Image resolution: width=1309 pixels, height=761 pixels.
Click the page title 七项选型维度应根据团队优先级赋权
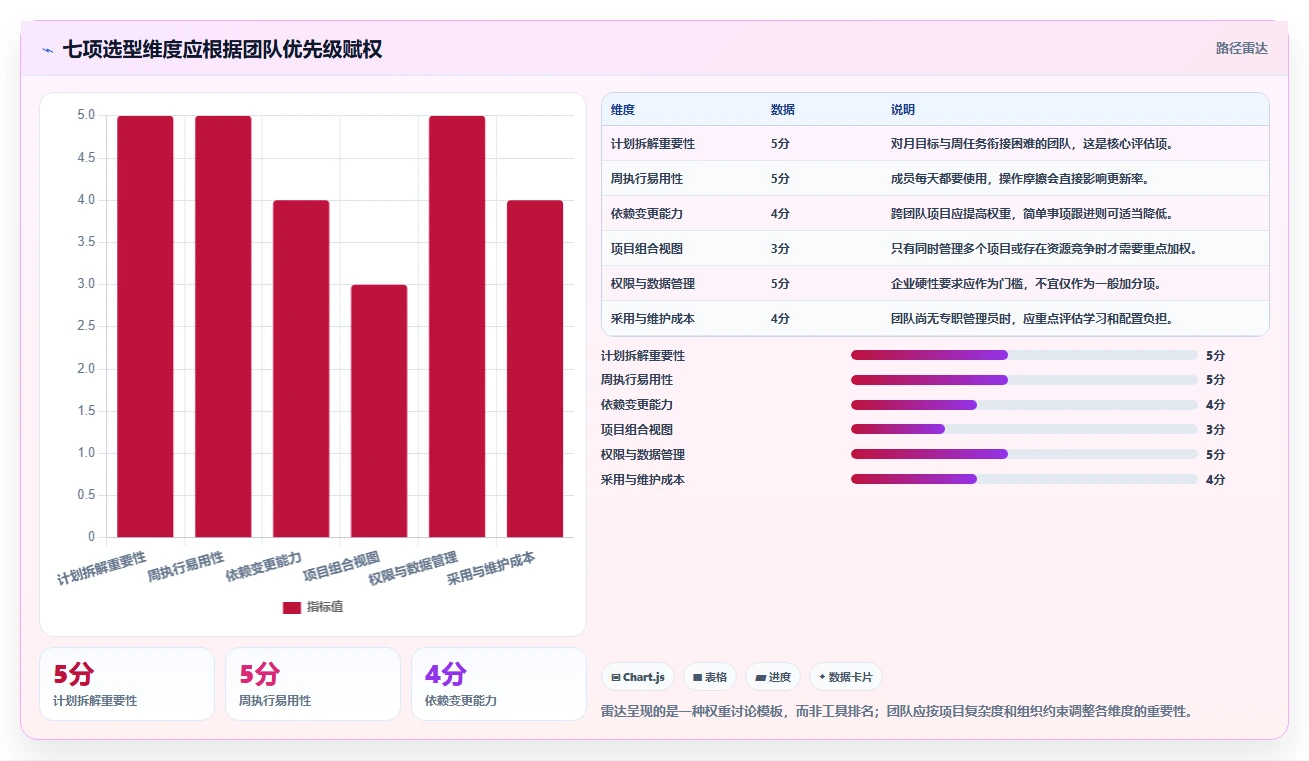pyautogui.click(x=222, y=49)
